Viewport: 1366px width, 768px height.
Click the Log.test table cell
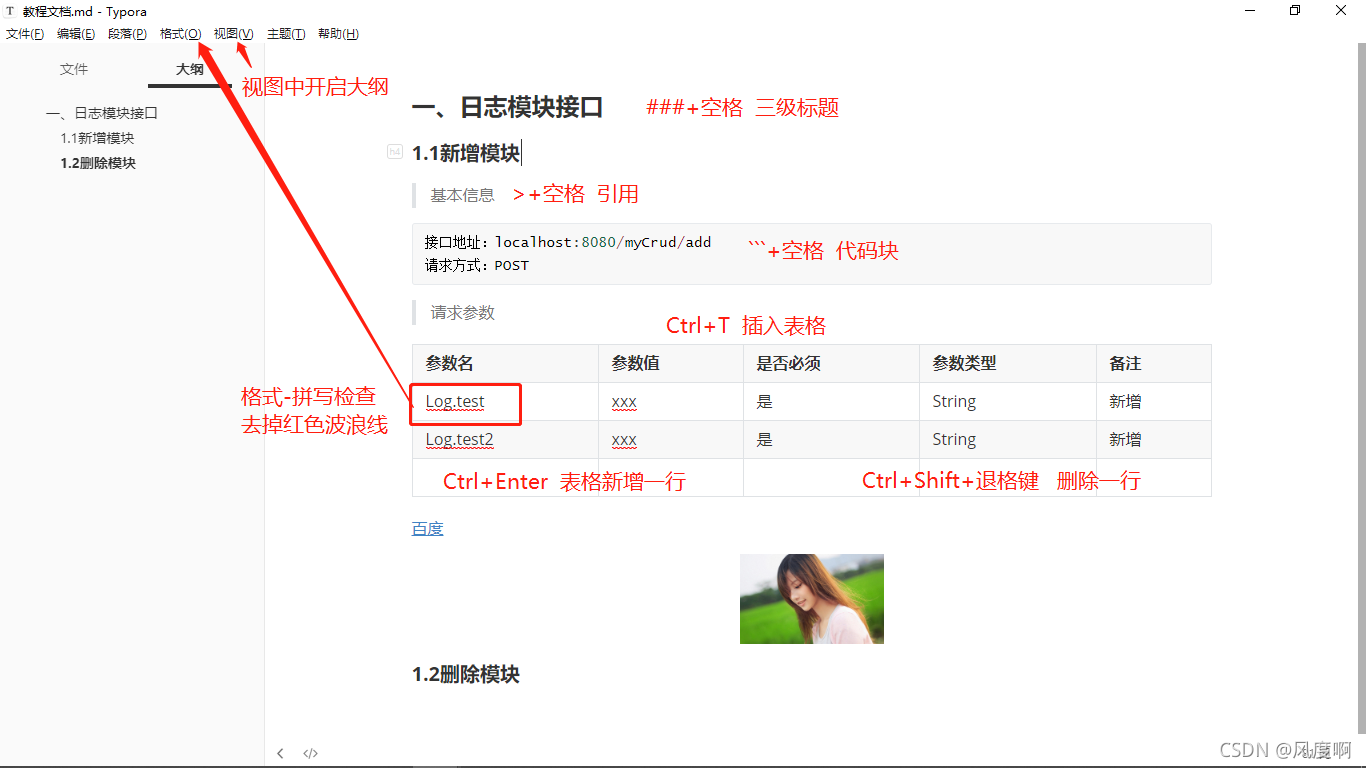(x=505, y=401)
